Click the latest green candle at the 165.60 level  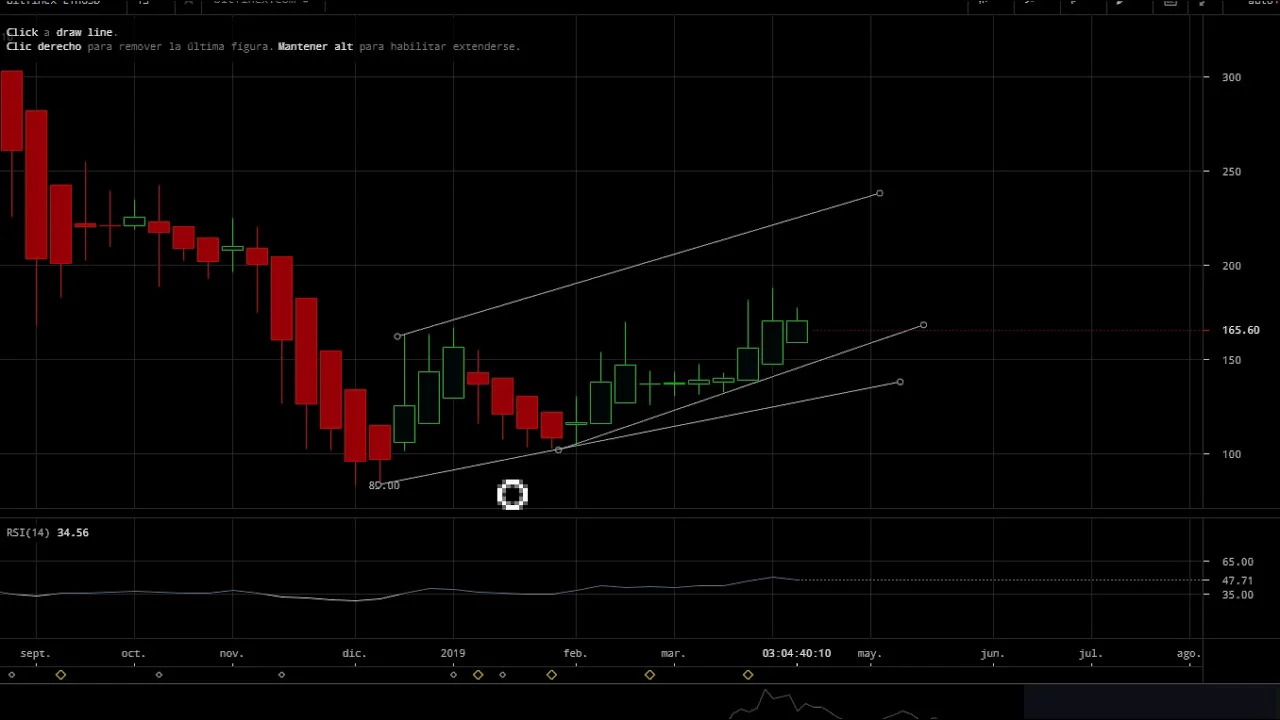click(796, 331)
